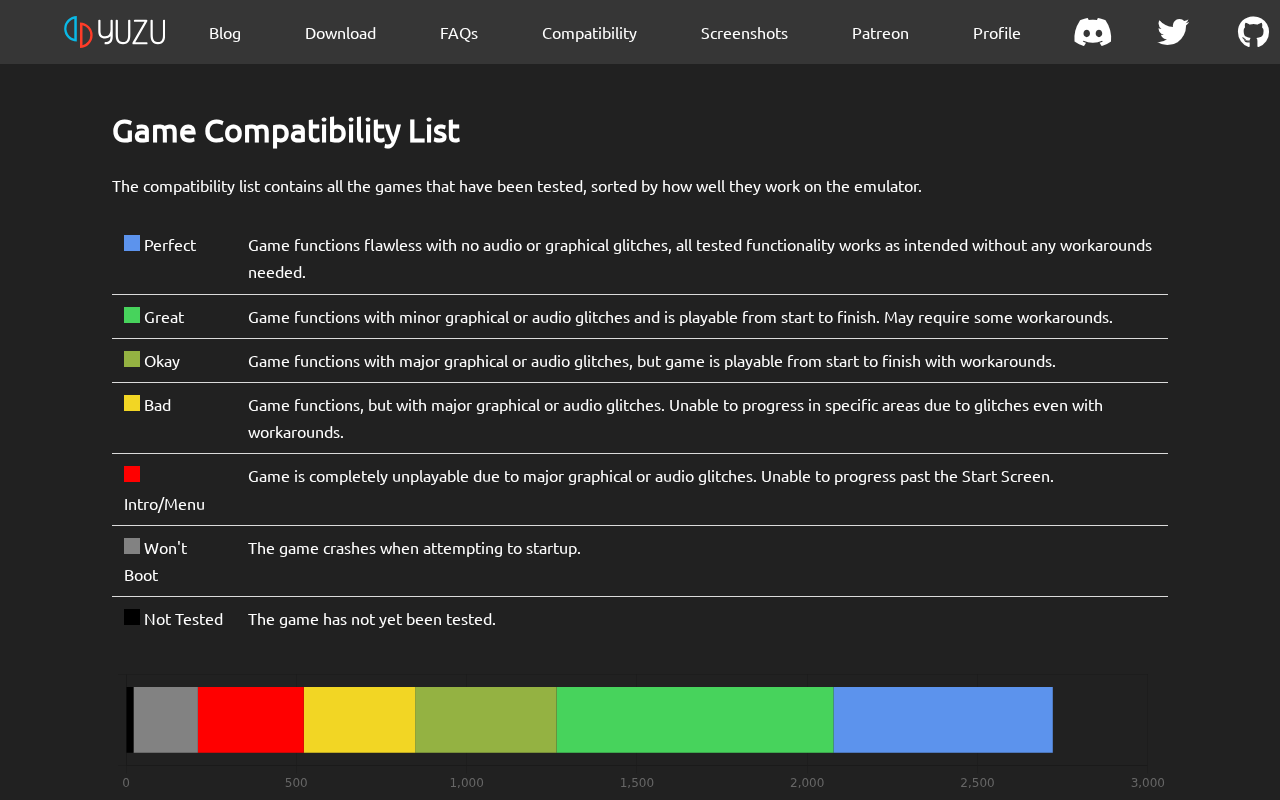Image resolution: width=1280 pixels, height=800 pixels.
Task: Click the black Not Tested legend square
Action: (x=132, y=617)
